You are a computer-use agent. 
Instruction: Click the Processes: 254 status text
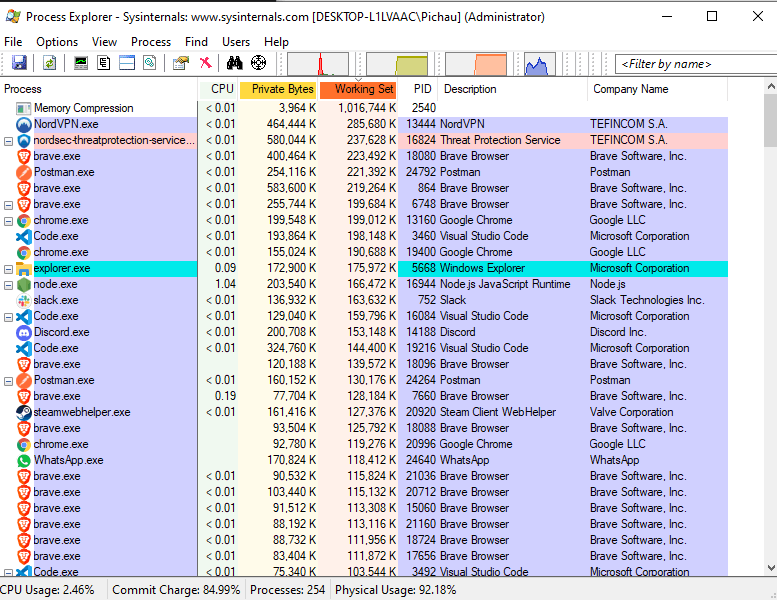pyautogui.click(x=287, y=590)
